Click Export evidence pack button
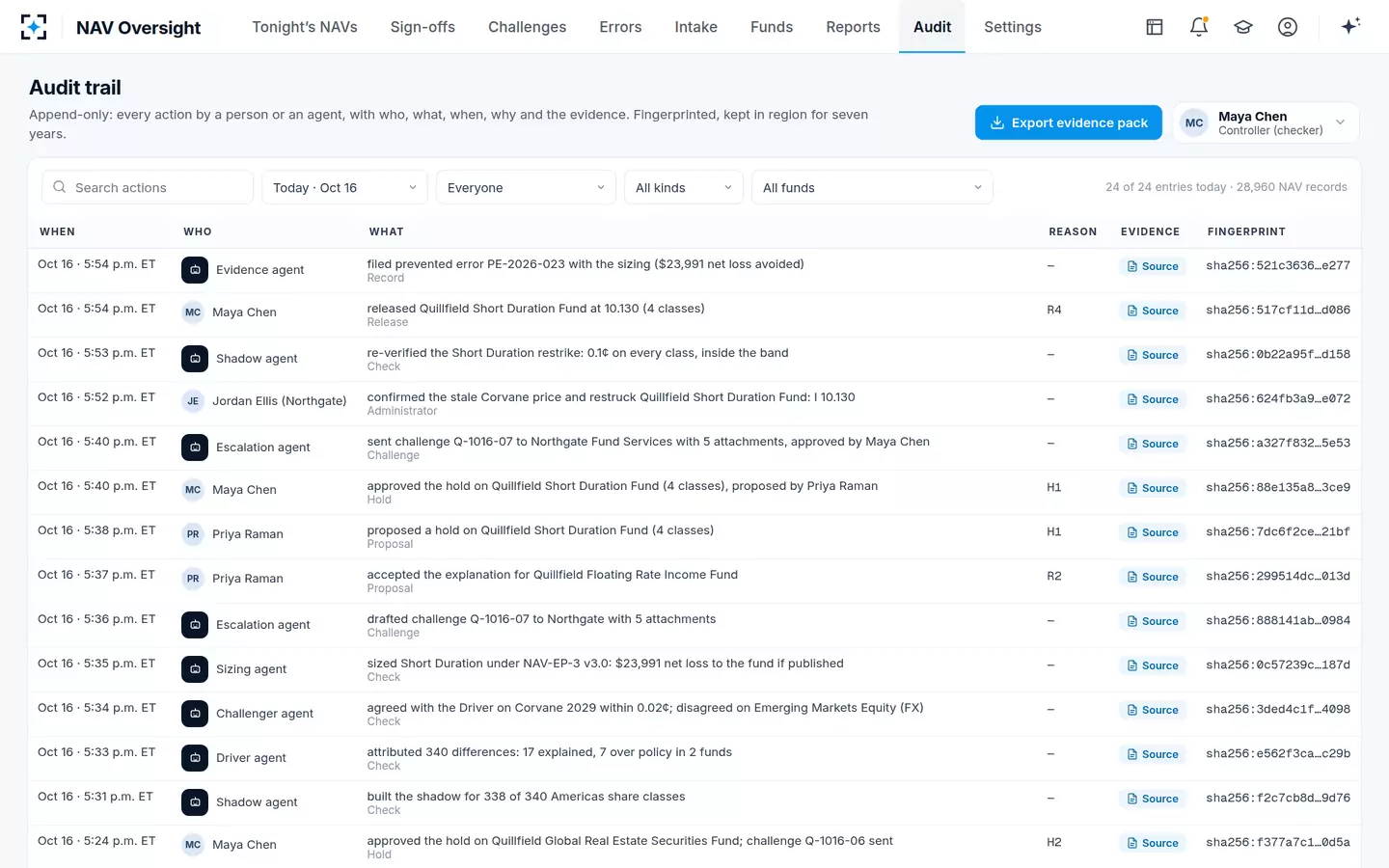The image size is (1389, 868). tap(1069, 122)
